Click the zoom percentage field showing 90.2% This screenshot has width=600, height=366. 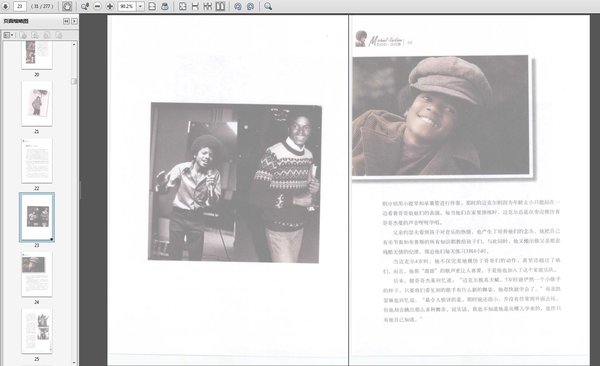(x=127, y=6)
